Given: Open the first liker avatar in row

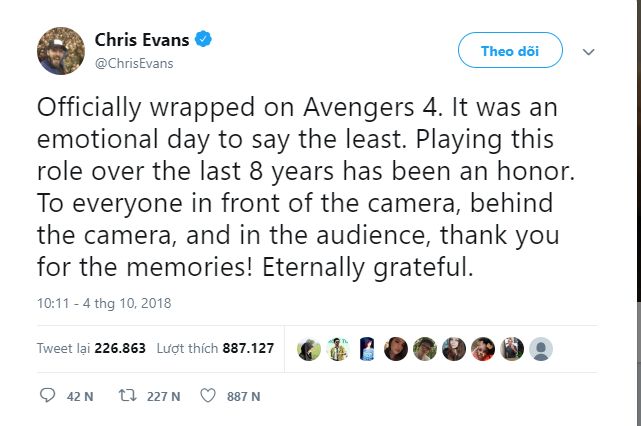Looking at the screenshot, I should click(308, 349).
